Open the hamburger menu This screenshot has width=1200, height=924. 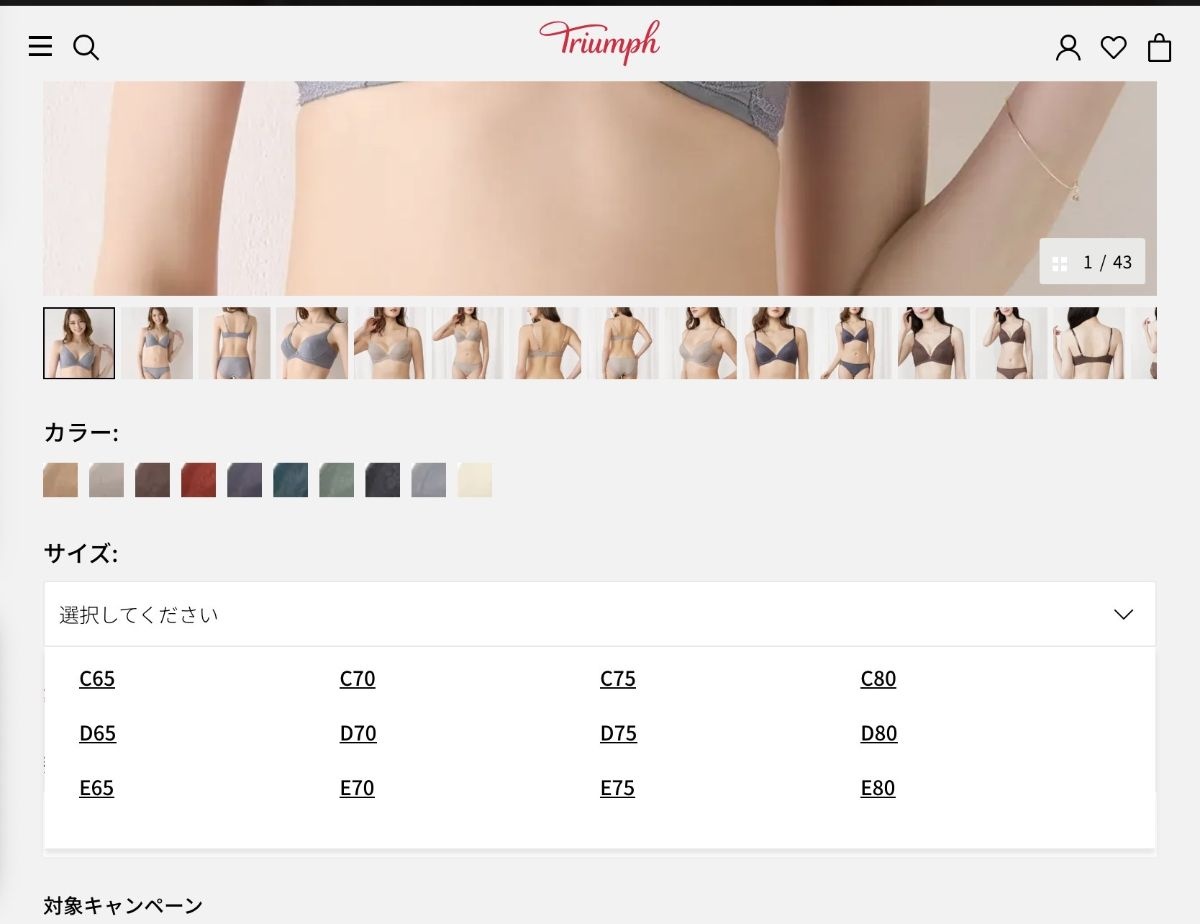pyautogui.click(x=40, y=47)
